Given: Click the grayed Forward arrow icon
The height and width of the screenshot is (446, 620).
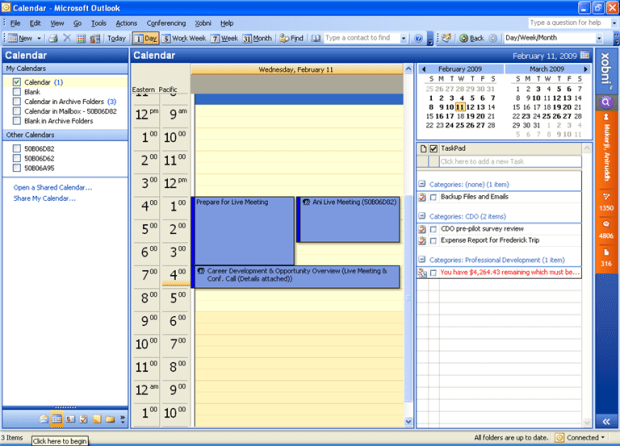Looking at the screenshot, I should click(493, 38).
